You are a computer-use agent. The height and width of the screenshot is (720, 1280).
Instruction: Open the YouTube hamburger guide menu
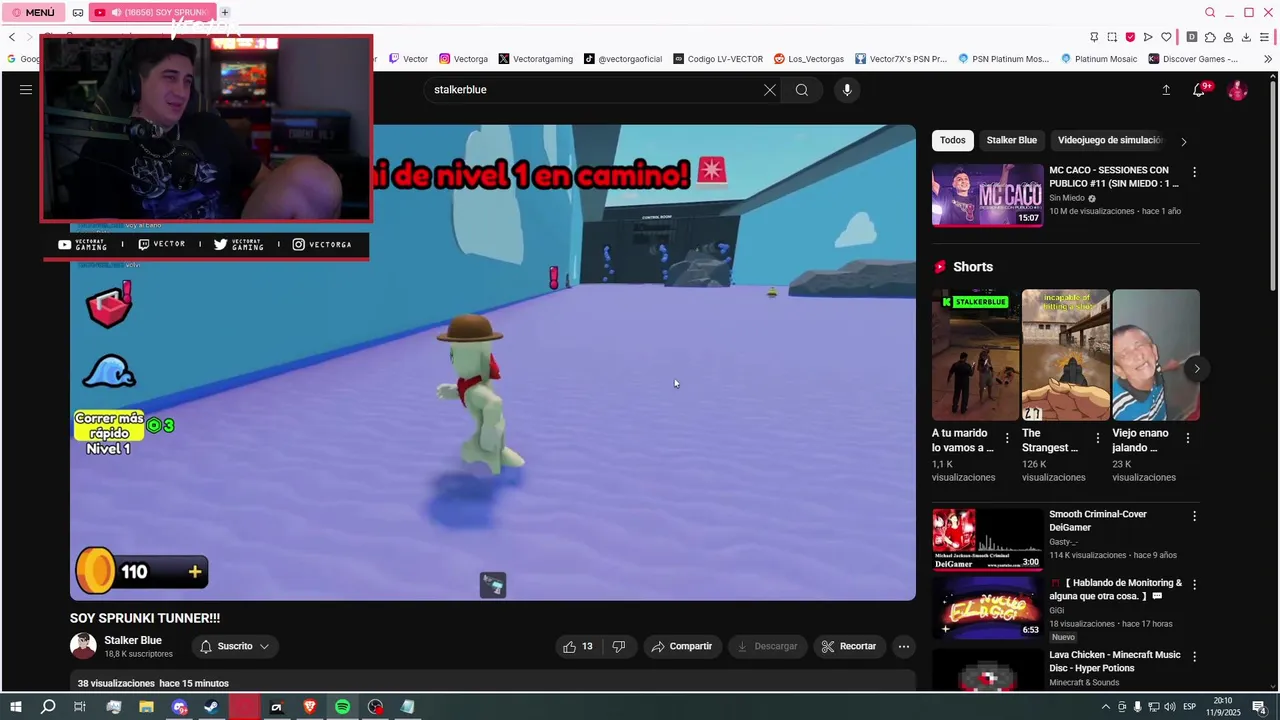pos(26,90)
